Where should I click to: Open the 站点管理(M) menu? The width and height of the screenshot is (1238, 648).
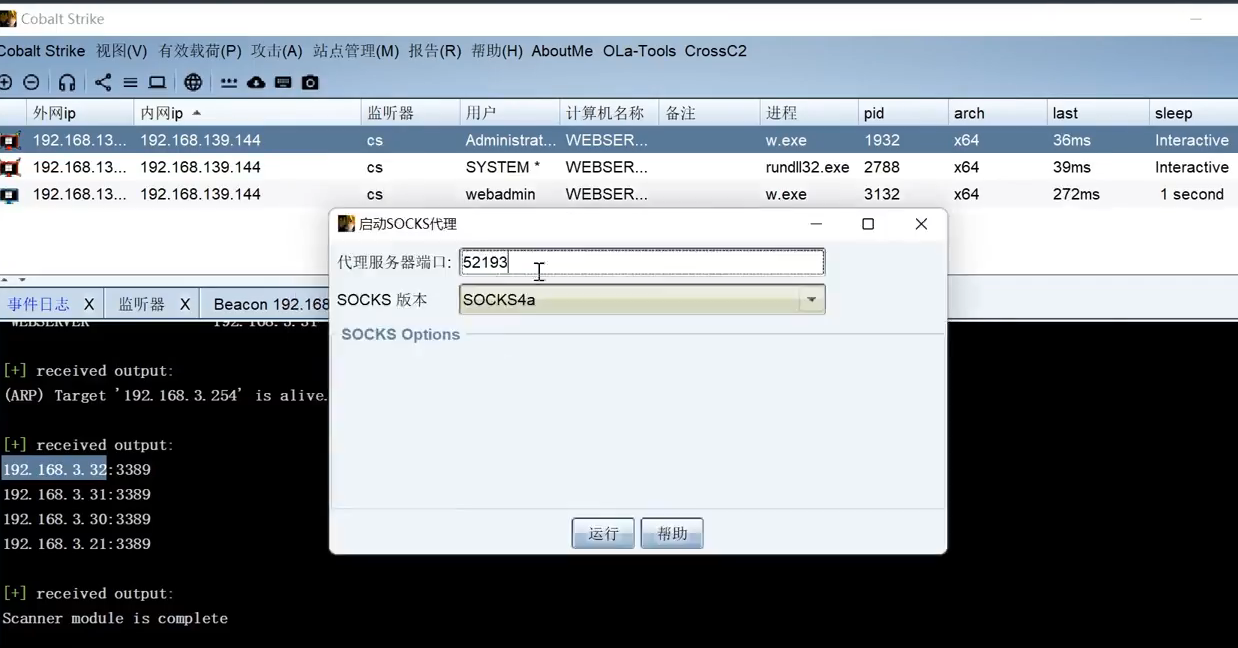click(x=356, y=51)
